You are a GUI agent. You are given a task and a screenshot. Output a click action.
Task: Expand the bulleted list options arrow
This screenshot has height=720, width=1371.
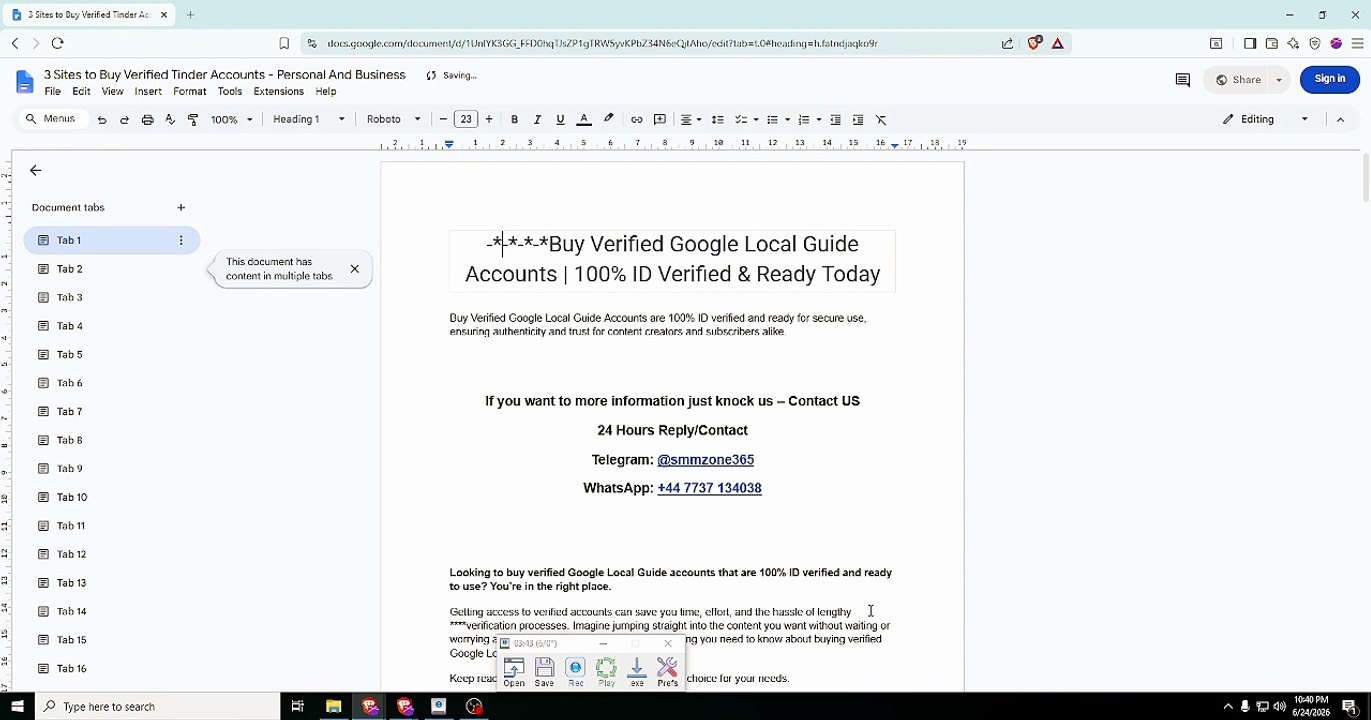point(788,120)
